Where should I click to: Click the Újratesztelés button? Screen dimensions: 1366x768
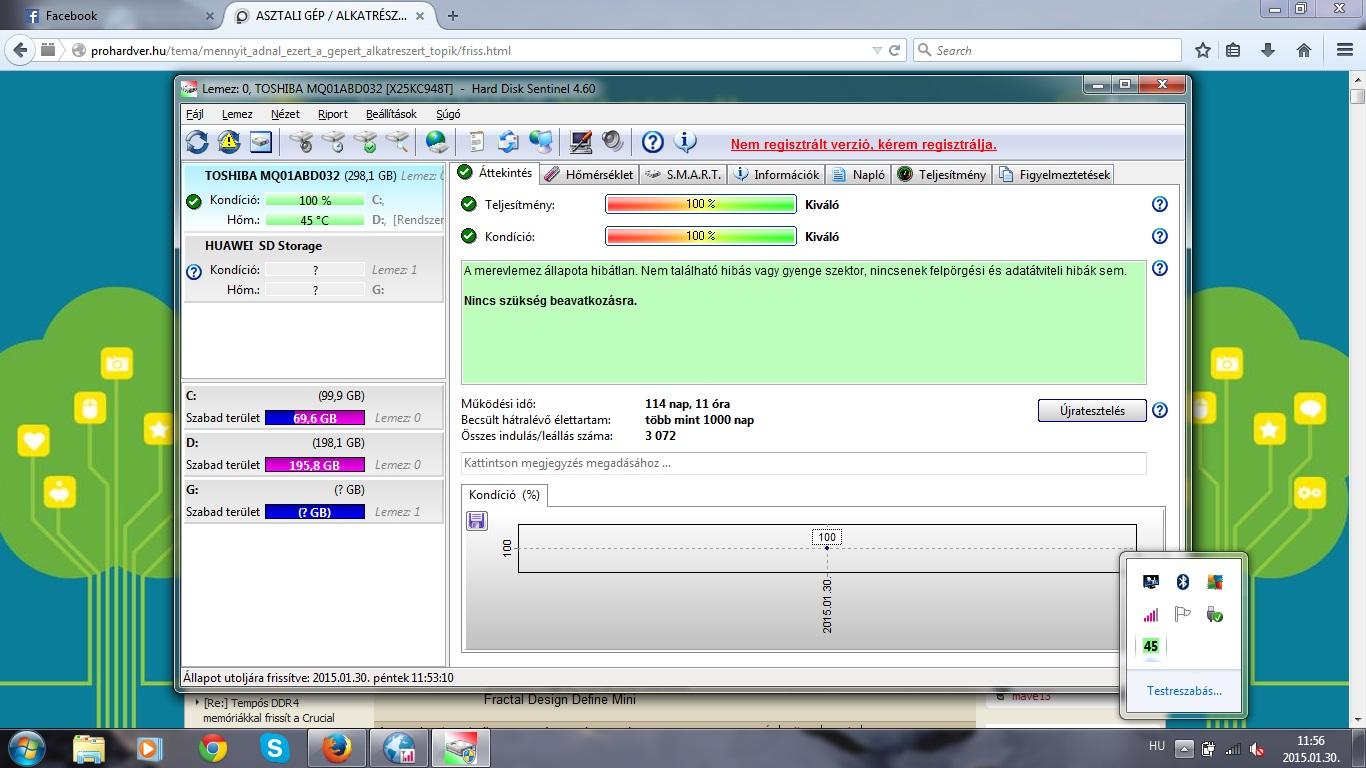click(x=1092, y=410)
